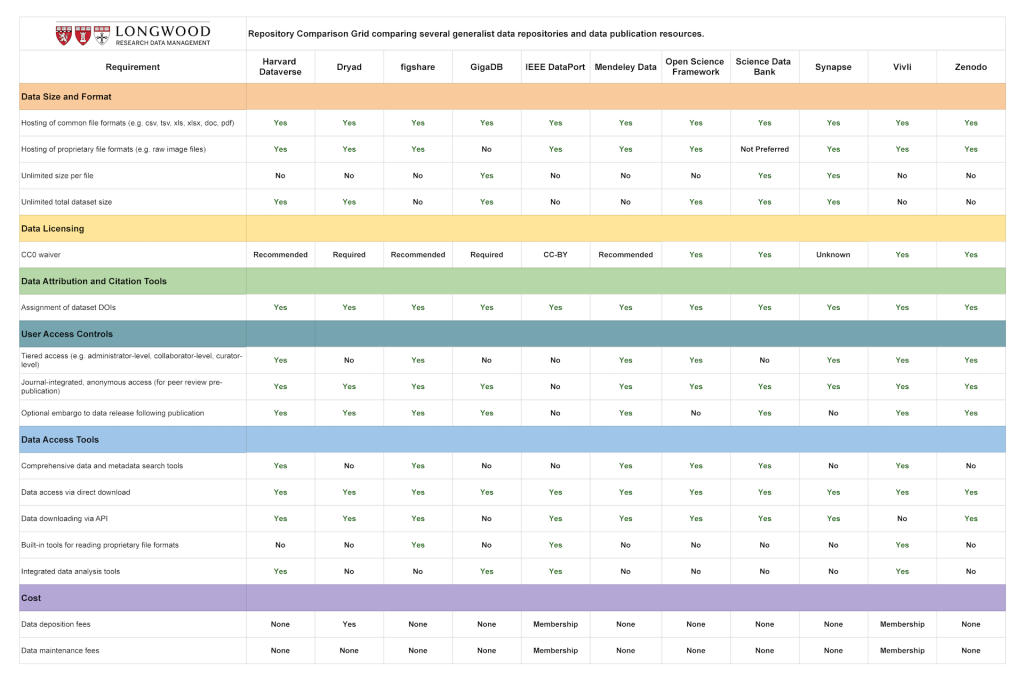Select the Synapse column header
This screenshot has width=1024, height=681.
[x=833, y=67]
